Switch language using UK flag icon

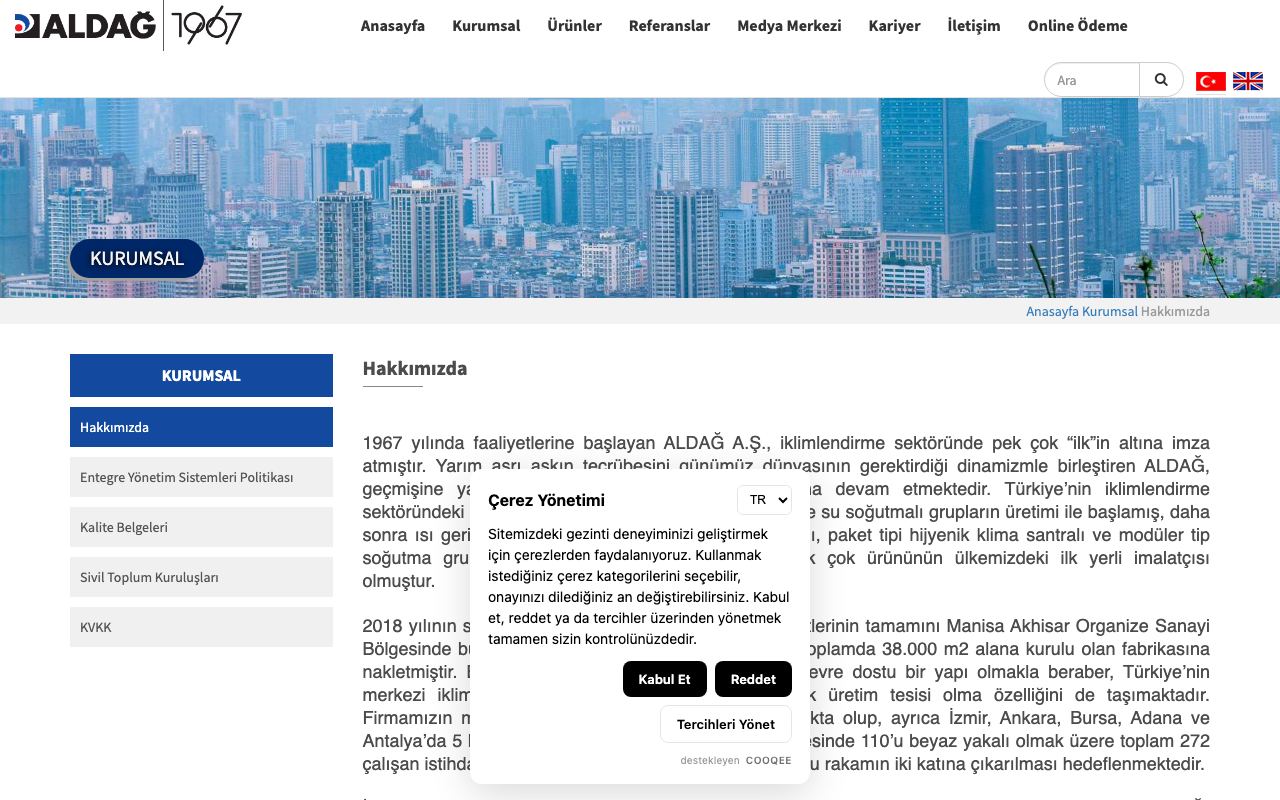pos(1248,81)
